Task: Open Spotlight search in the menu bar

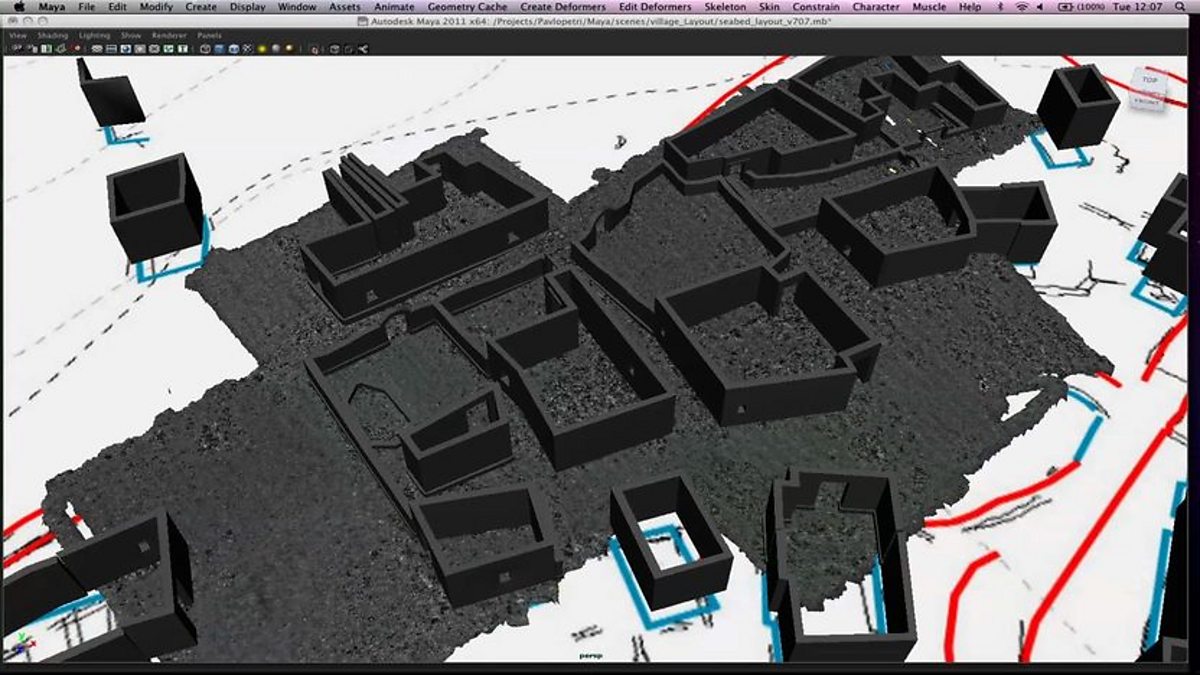Action: [1187, 7]
